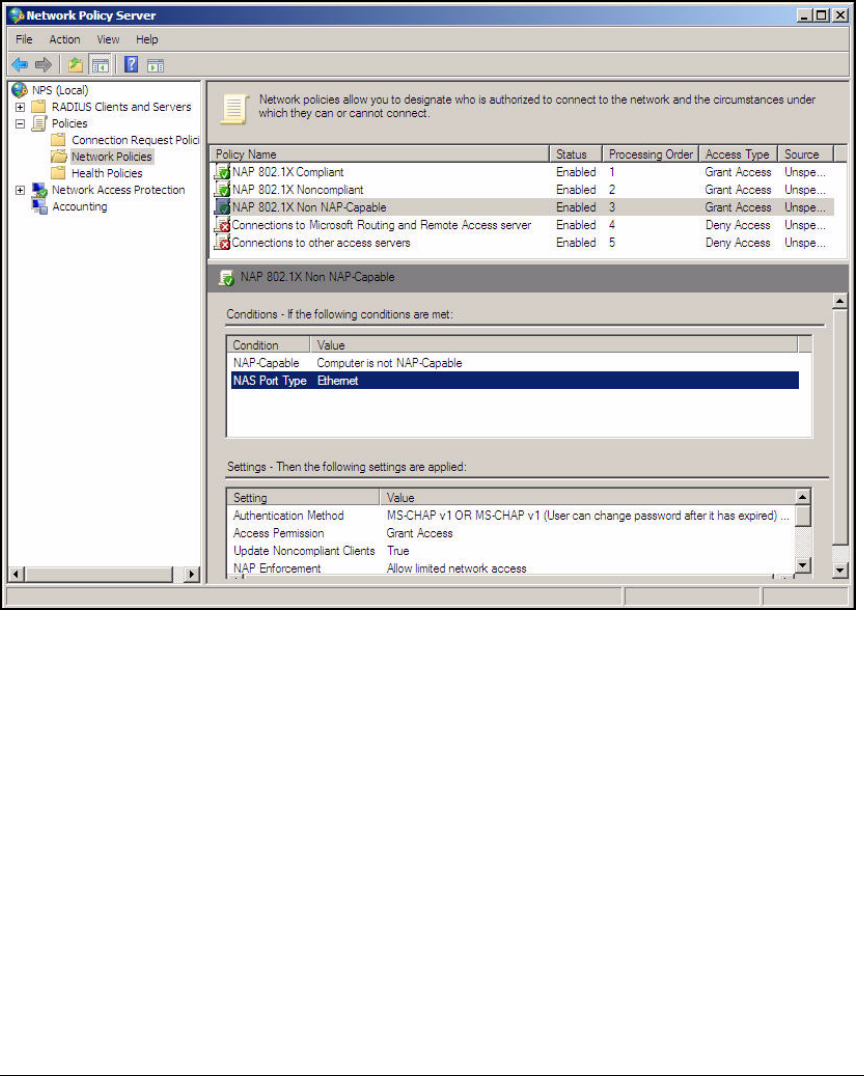Click the forward arrow toolbar icon
This screenshot has width=864, height=1076.
coord(43,65)
